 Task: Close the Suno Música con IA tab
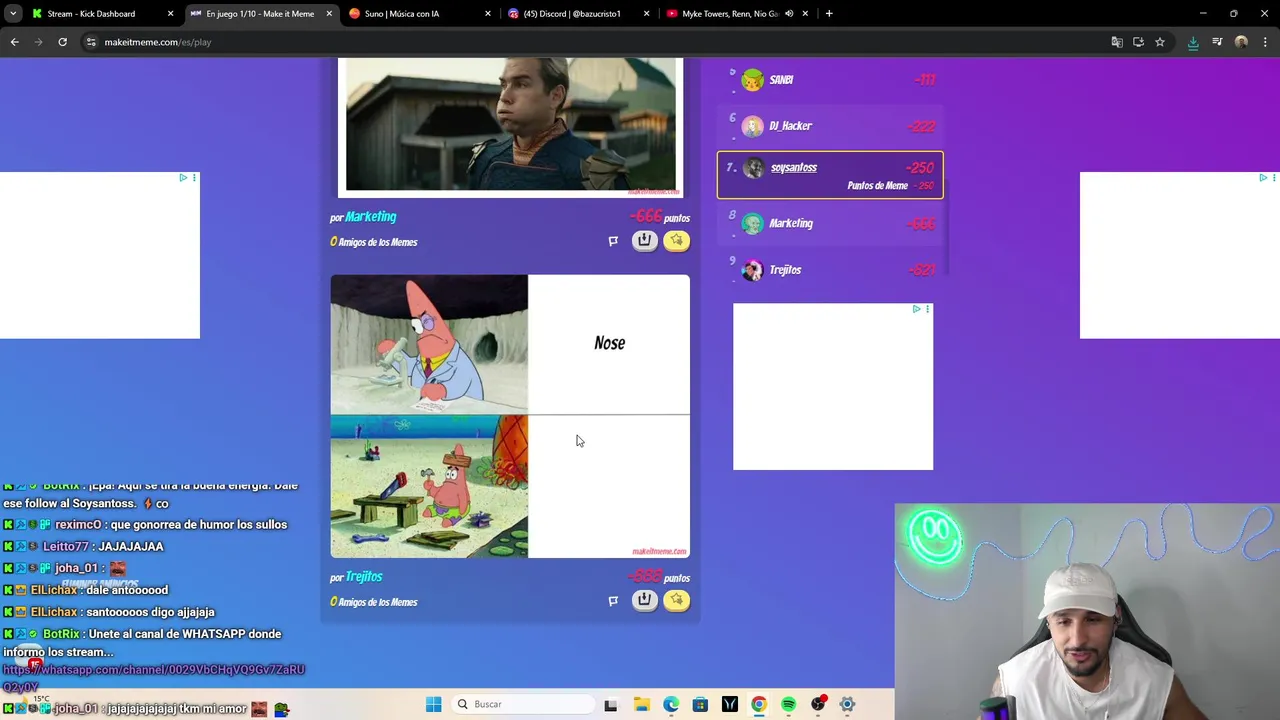(x=488, y=14)
